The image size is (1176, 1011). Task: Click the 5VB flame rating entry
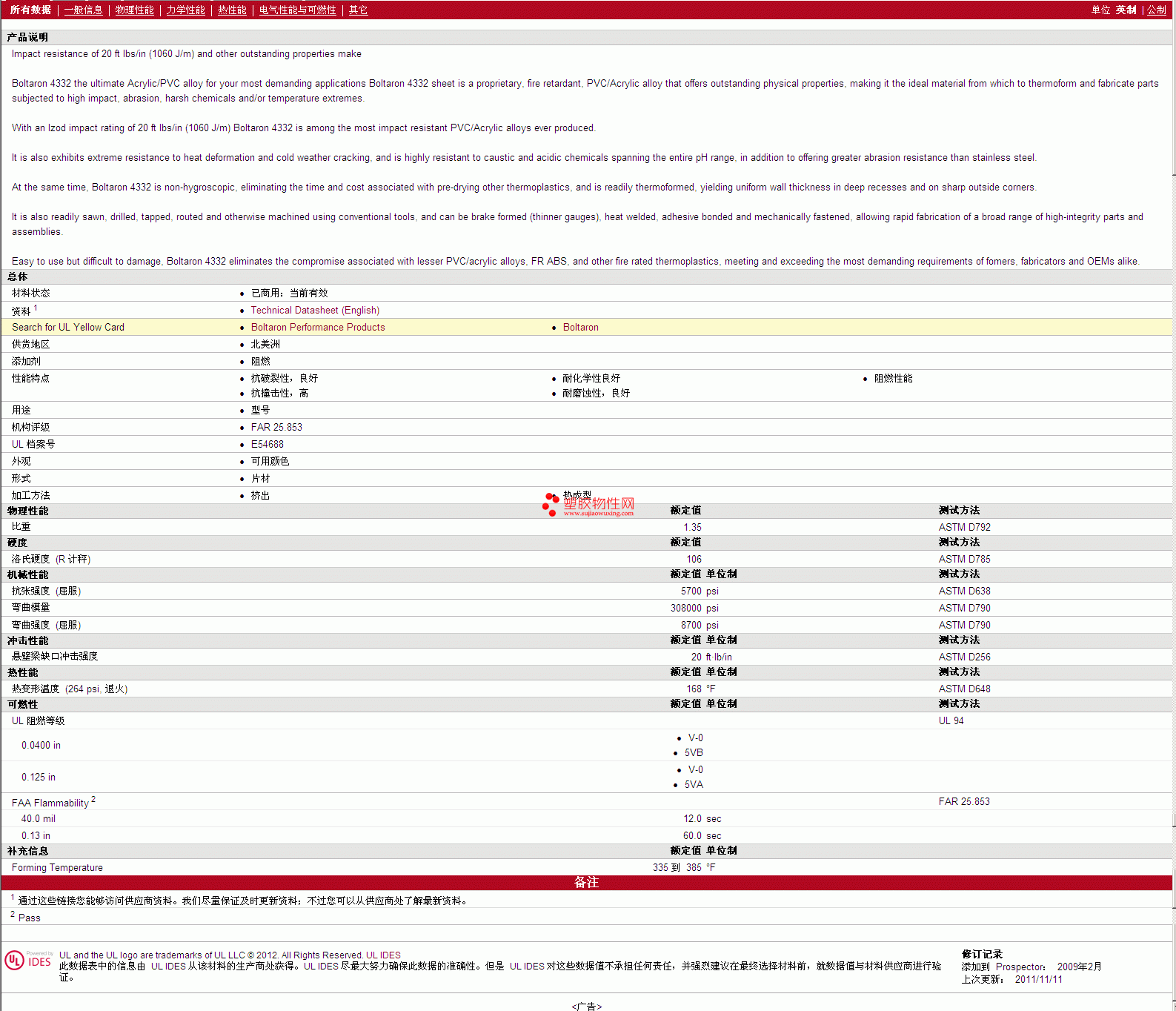(694, 752)
